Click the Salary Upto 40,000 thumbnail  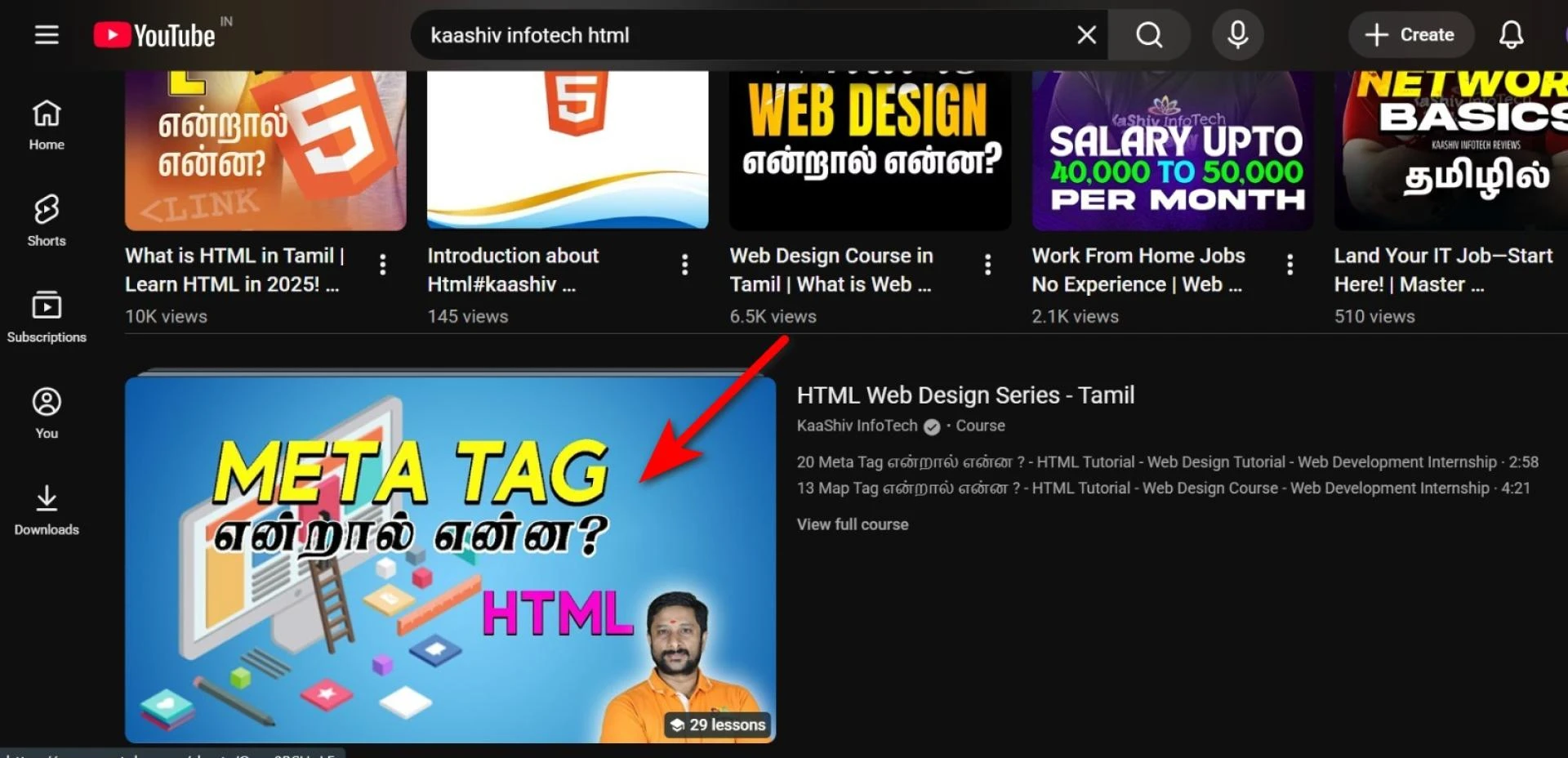pyautogui.click(x=1172, y=150)
